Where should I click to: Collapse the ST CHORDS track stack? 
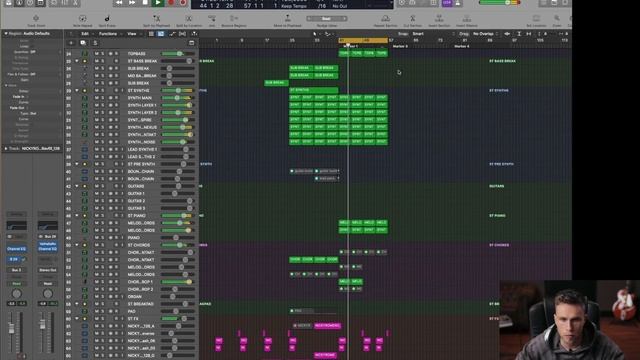[x=77, y=245]
